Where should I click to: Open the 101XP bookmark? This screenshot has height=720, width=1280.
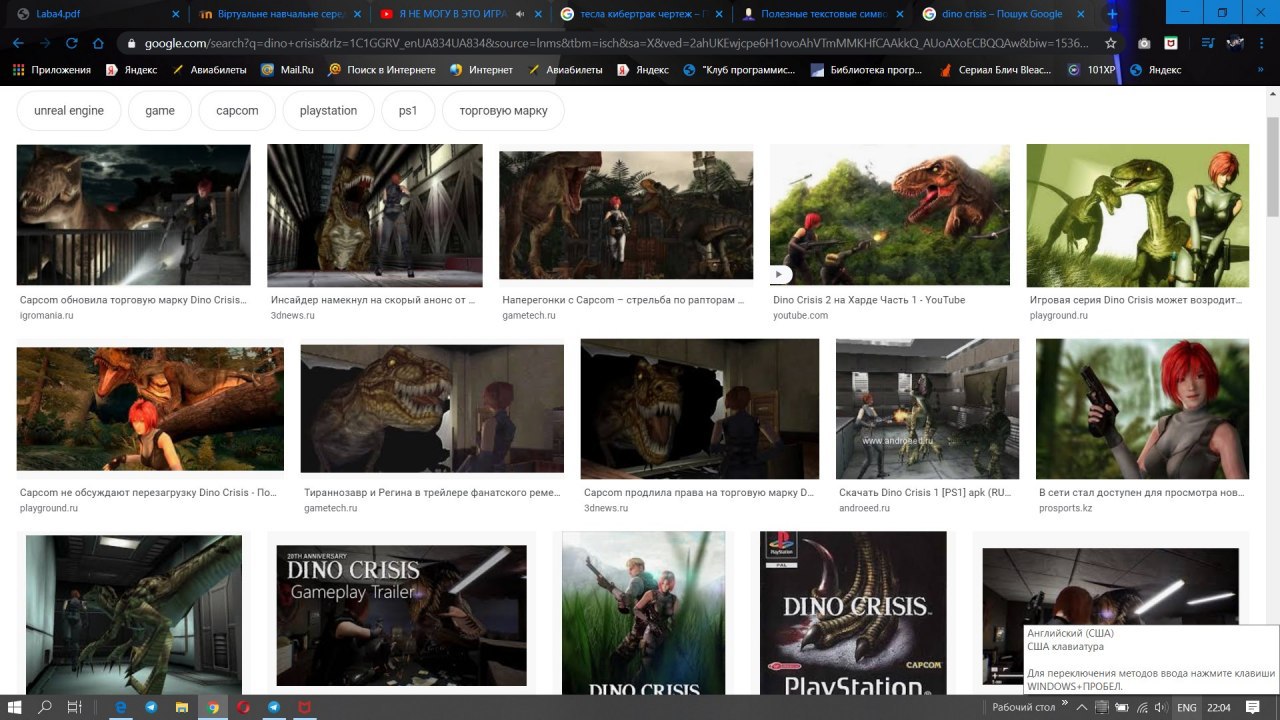point(1090,70)
